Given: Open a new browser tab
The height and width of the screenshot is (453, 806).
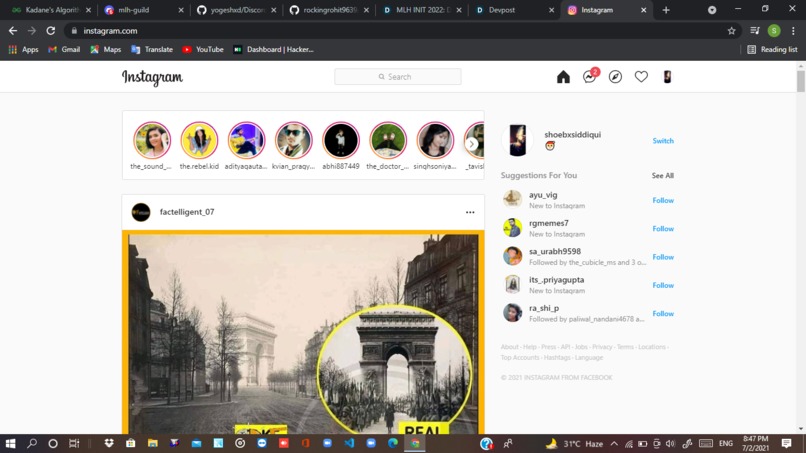Looking at the screenshot, I should pyautogui.click(x=666, y=10).
